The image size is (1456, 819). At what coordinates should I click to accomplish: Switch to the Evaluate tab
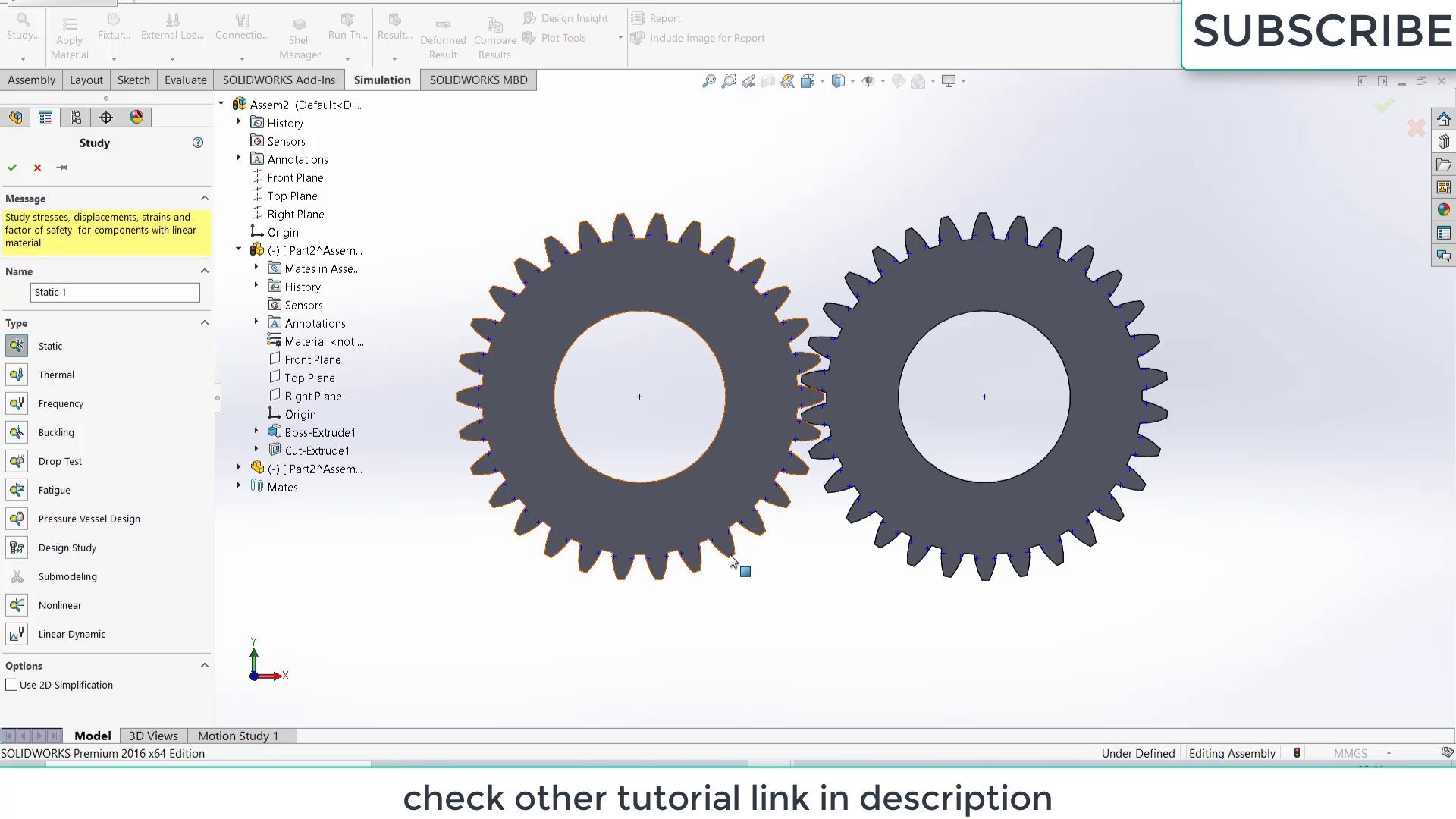click(x=185, y=80)
